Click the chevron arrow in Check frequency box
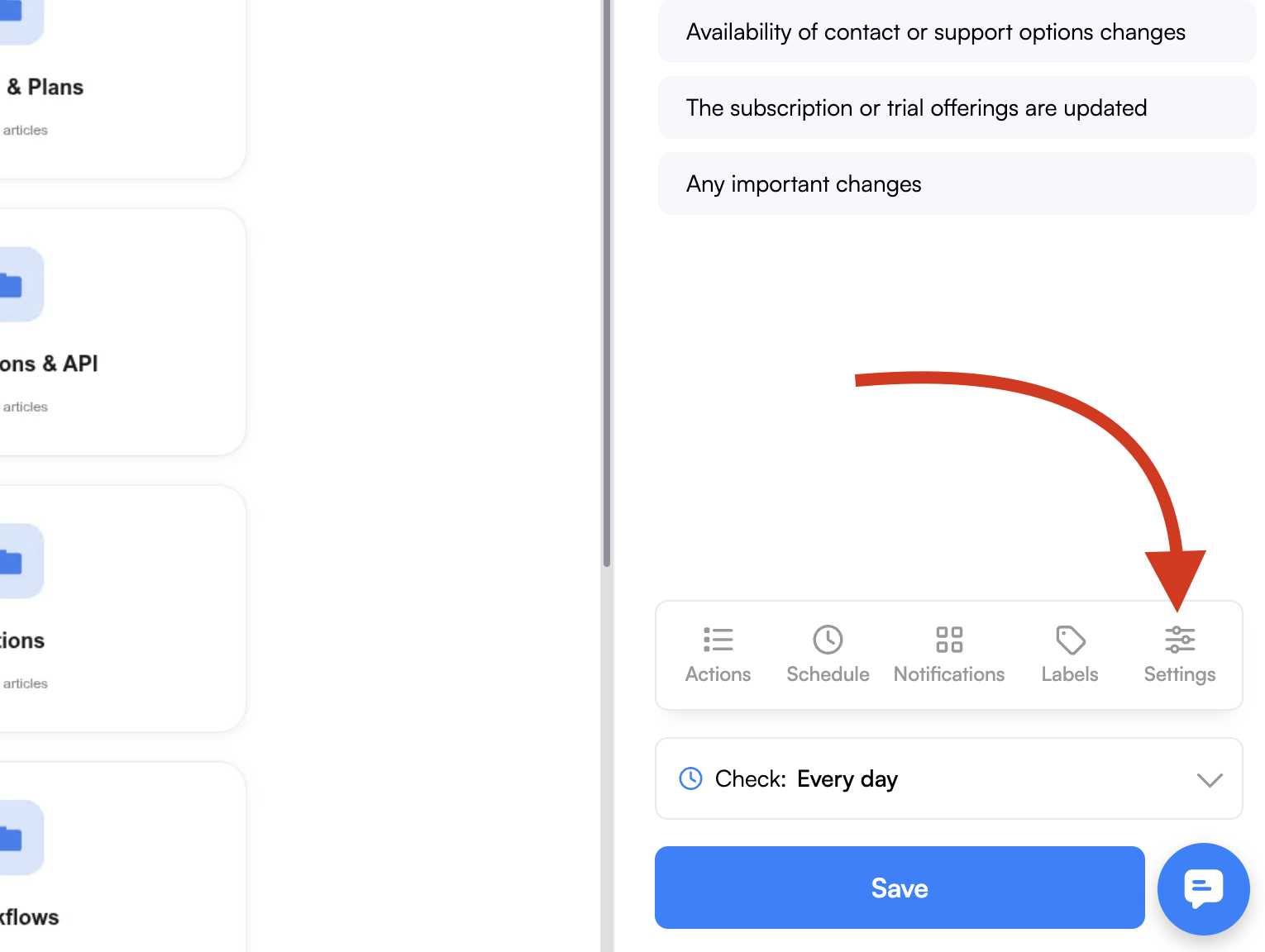This screenshot has width=1265, height=952. tap(1210, 780)
